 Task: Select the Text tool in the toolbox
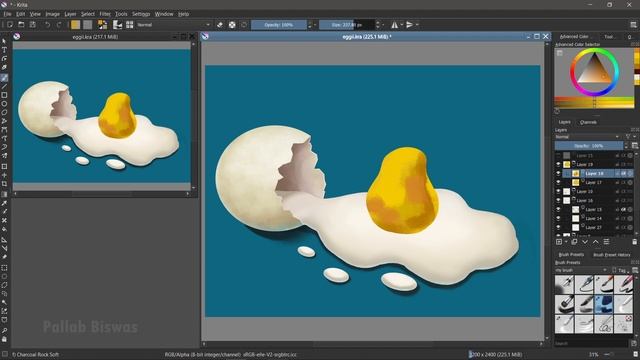coord(4,50)
